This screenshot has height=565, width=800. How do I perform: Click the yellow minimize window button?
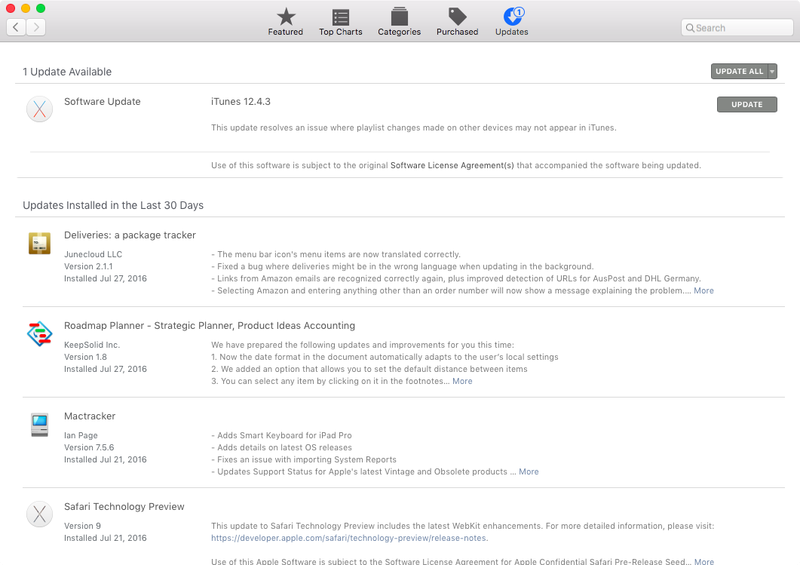[26, 8]
